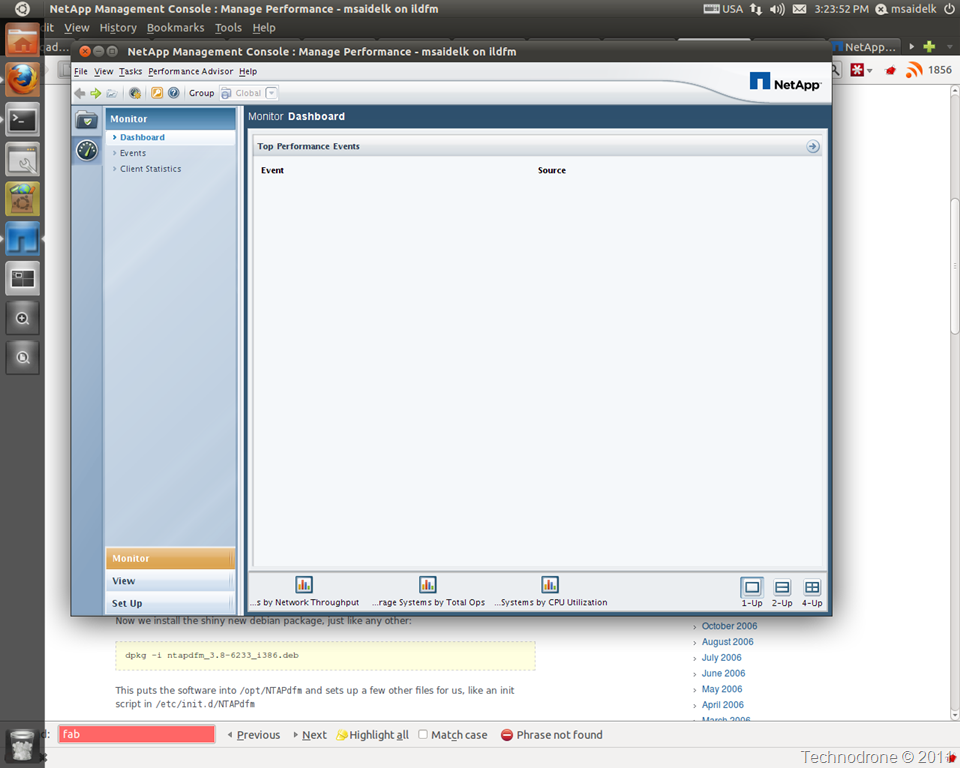960x768 pixels.
Task: Click the grey back arrow in console toolbar
Action: [x=80, y=93]
